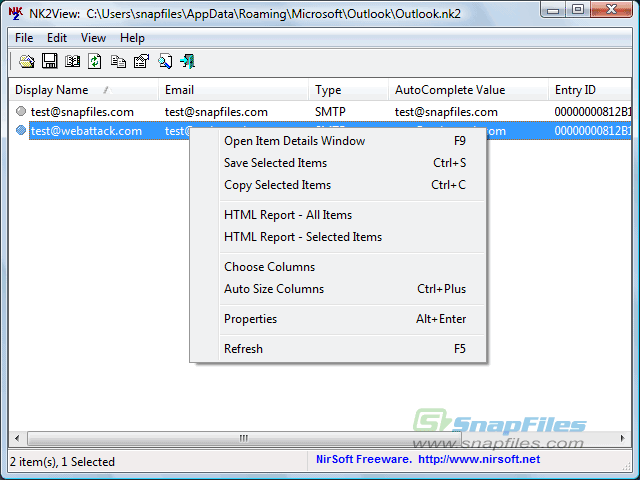Image resolution: width=640 pixels, height=480 pixels.
Task: Click the exit door toolbar icon
Action: [x=187, y=62]
